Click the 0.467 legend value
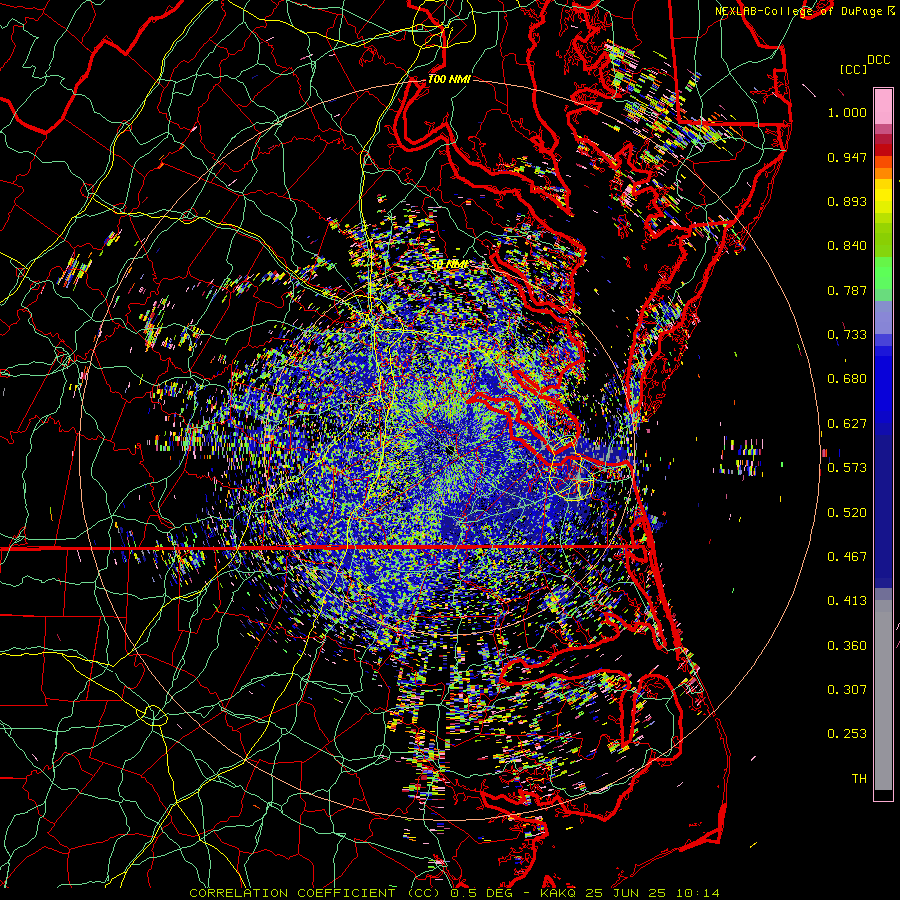Viewport: 900px width, 900px height. pyautogui.click(x=847, y=557)
